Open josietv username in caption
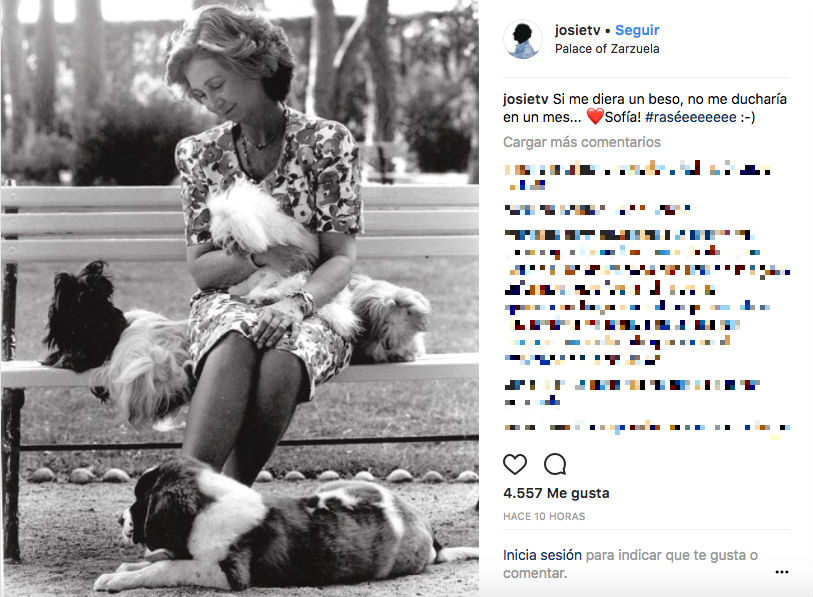The width and height of the screenshot is (813, 597). [525, 99]
